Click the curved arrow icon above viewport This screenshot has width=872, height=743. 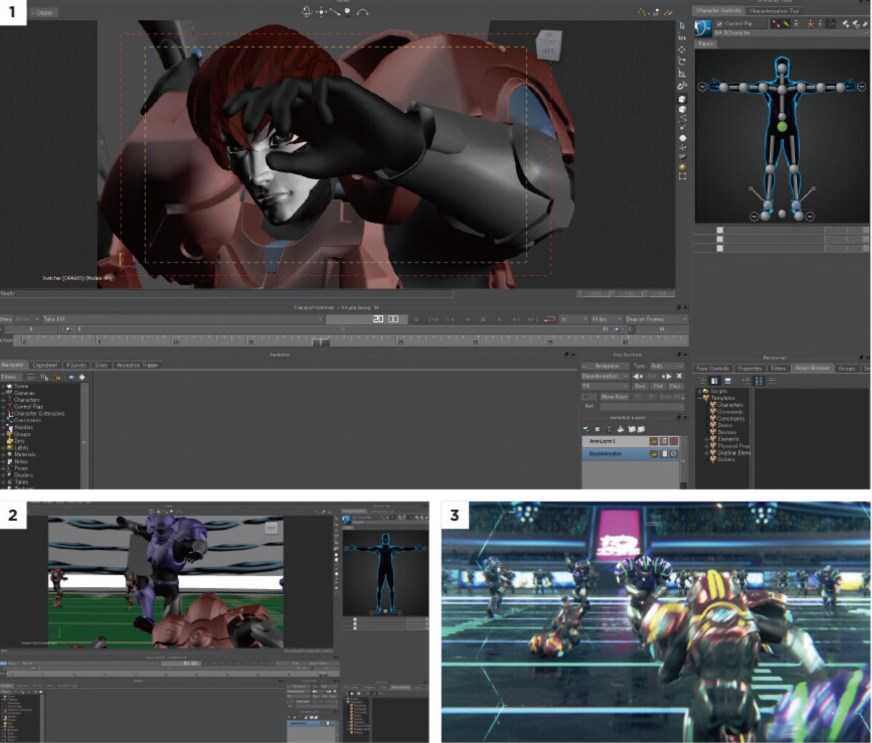363,12
